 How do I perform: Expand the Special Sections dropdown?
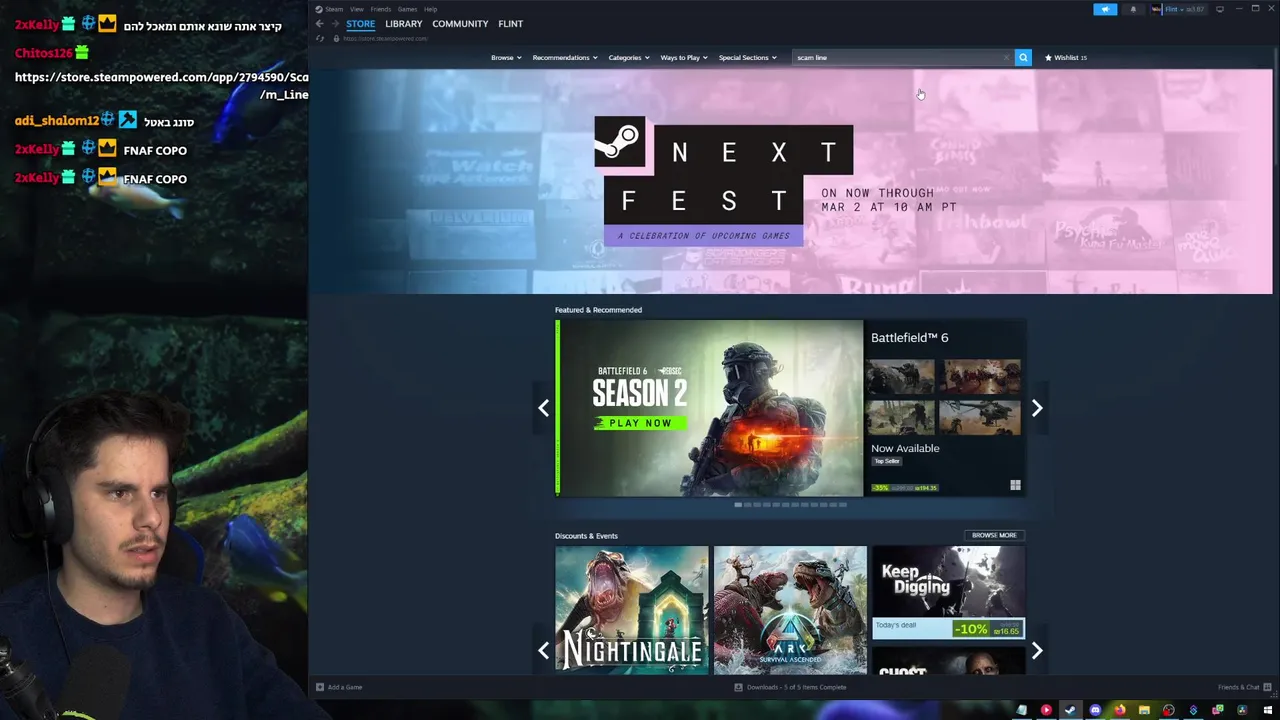[x=747, y=58]
